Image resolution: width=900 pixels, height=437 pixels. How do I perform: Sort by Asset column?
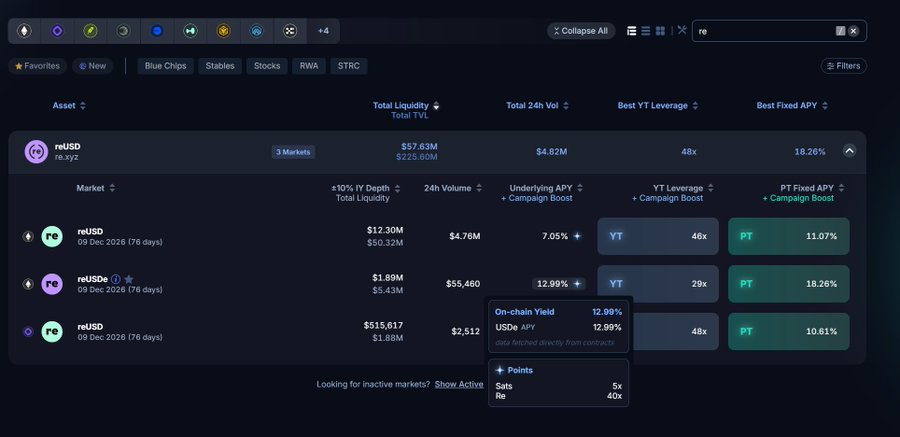pos(69,106)
